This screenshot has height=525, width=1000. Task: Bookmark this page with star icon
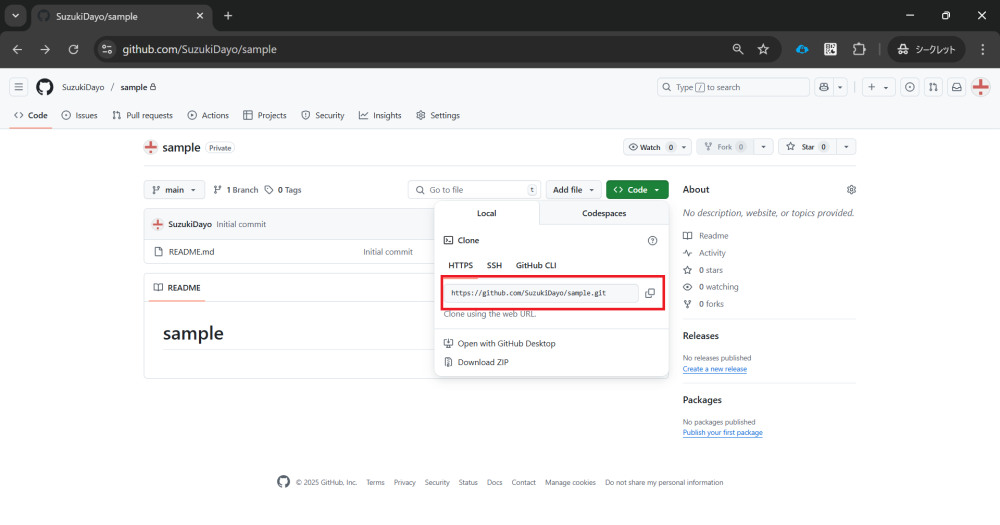pos(763,49)
